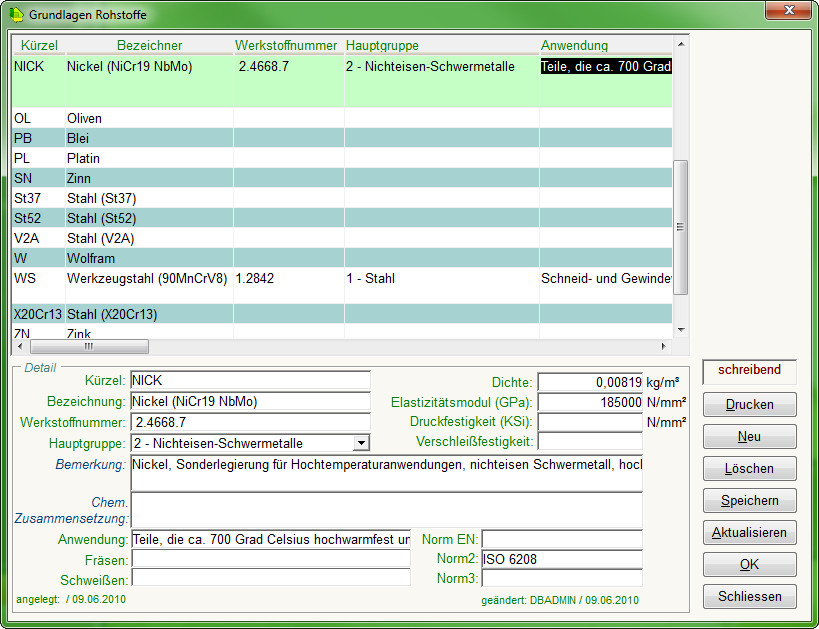This screenshot has height=629, width=819.
Task: Click the Dichte value field
Action: [x=590, y=382]
